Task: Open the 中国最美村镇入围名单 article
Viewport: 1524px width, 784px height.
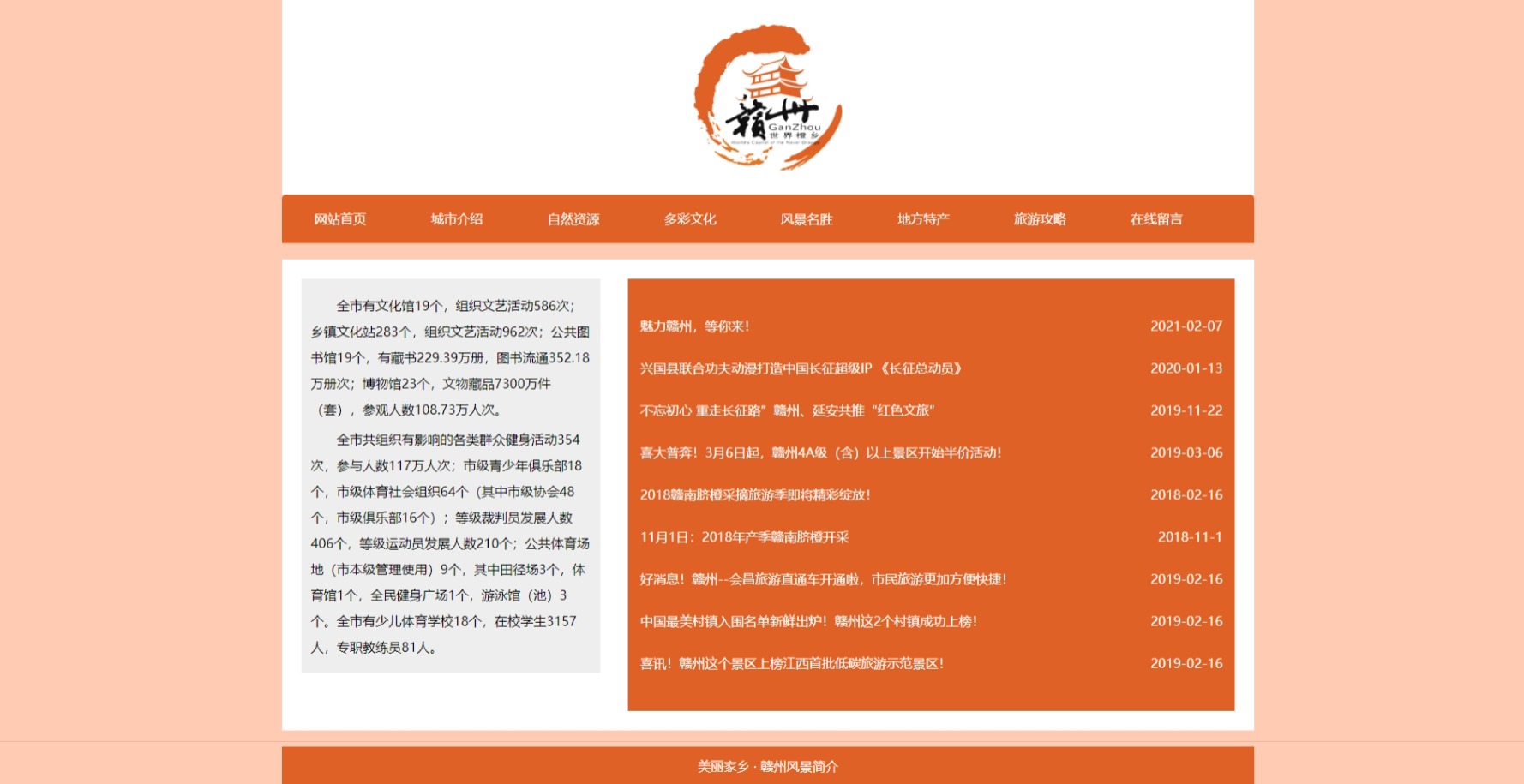Action: coord(811,621)
